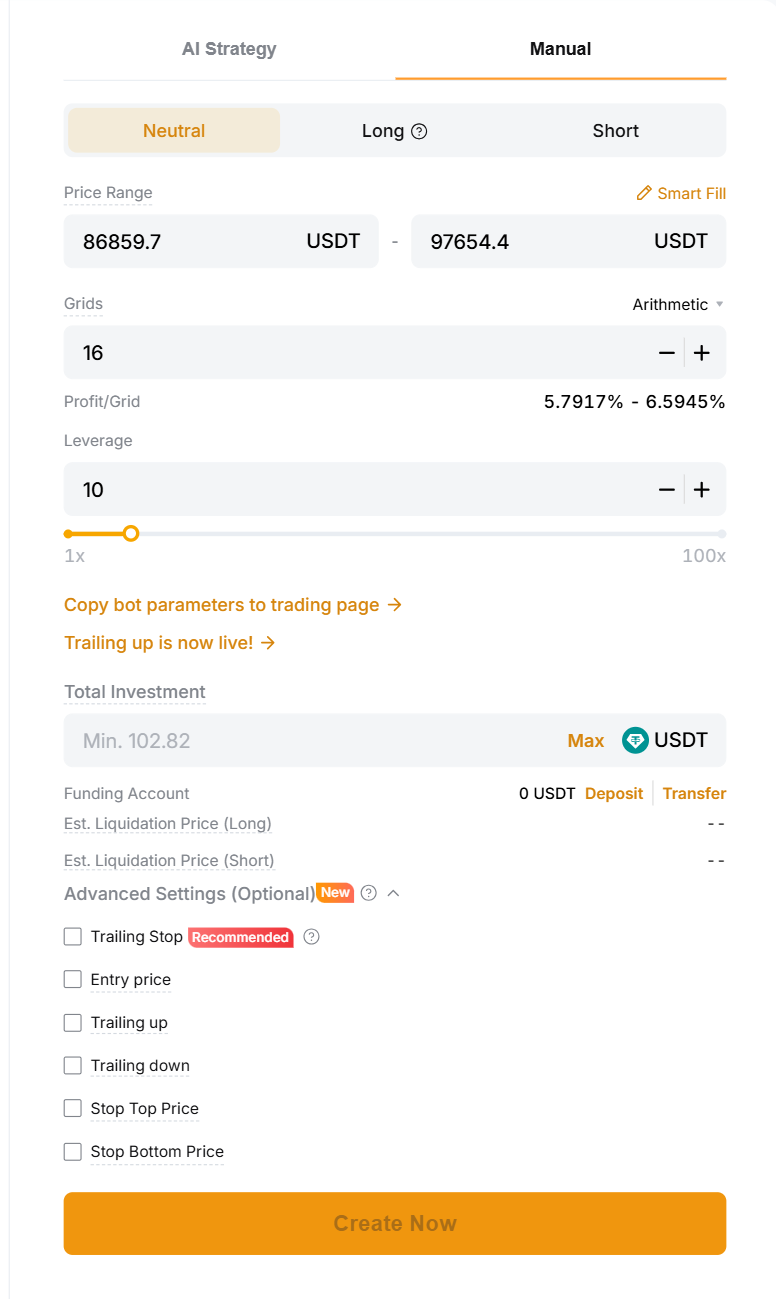Switch to the AI Strategy tab
Image resolution: width=776 pixels, height=1299 pixels.
coord(229,48)
